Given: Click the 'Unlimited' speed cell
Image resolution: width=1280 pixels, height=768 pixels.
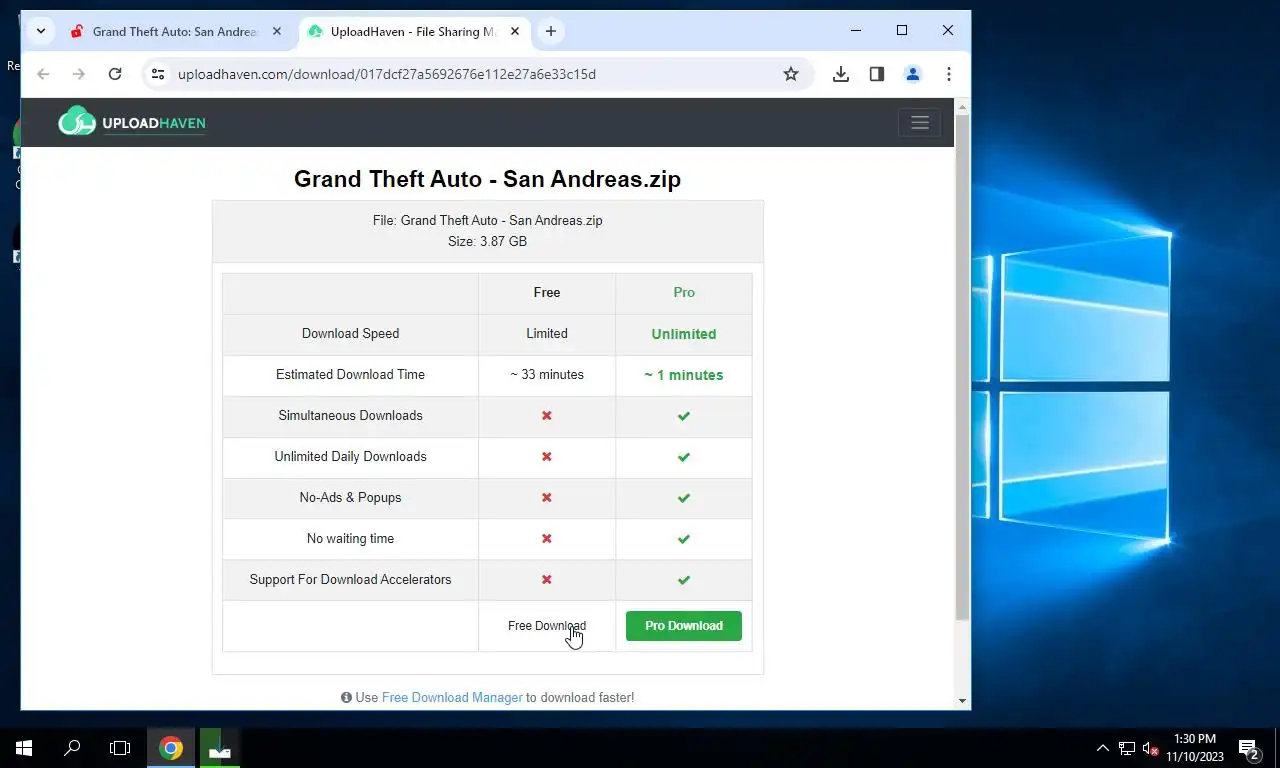Looking at the screenshot, I should (x=684, y=334).
